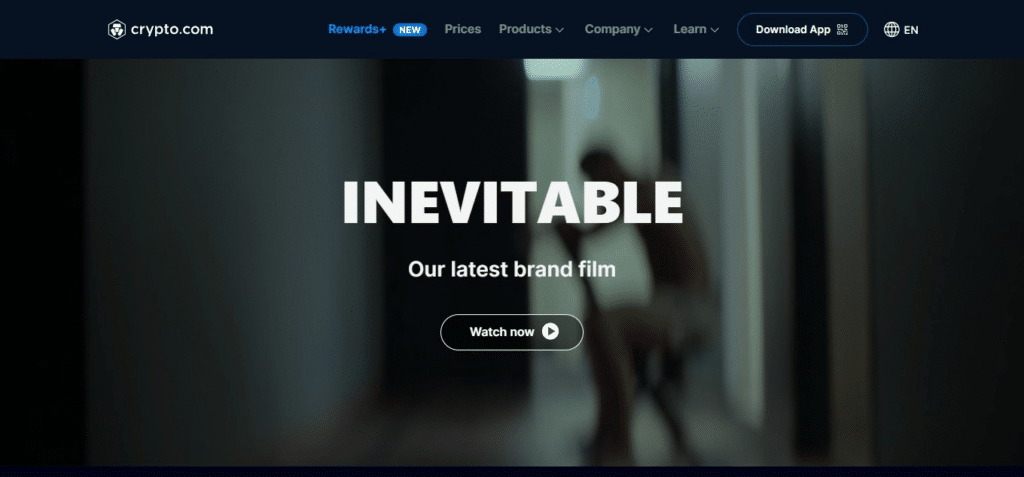The height and width of the screenshot is (477, 1024).
Task: Select the EN language option
Action: click(911, 30)
